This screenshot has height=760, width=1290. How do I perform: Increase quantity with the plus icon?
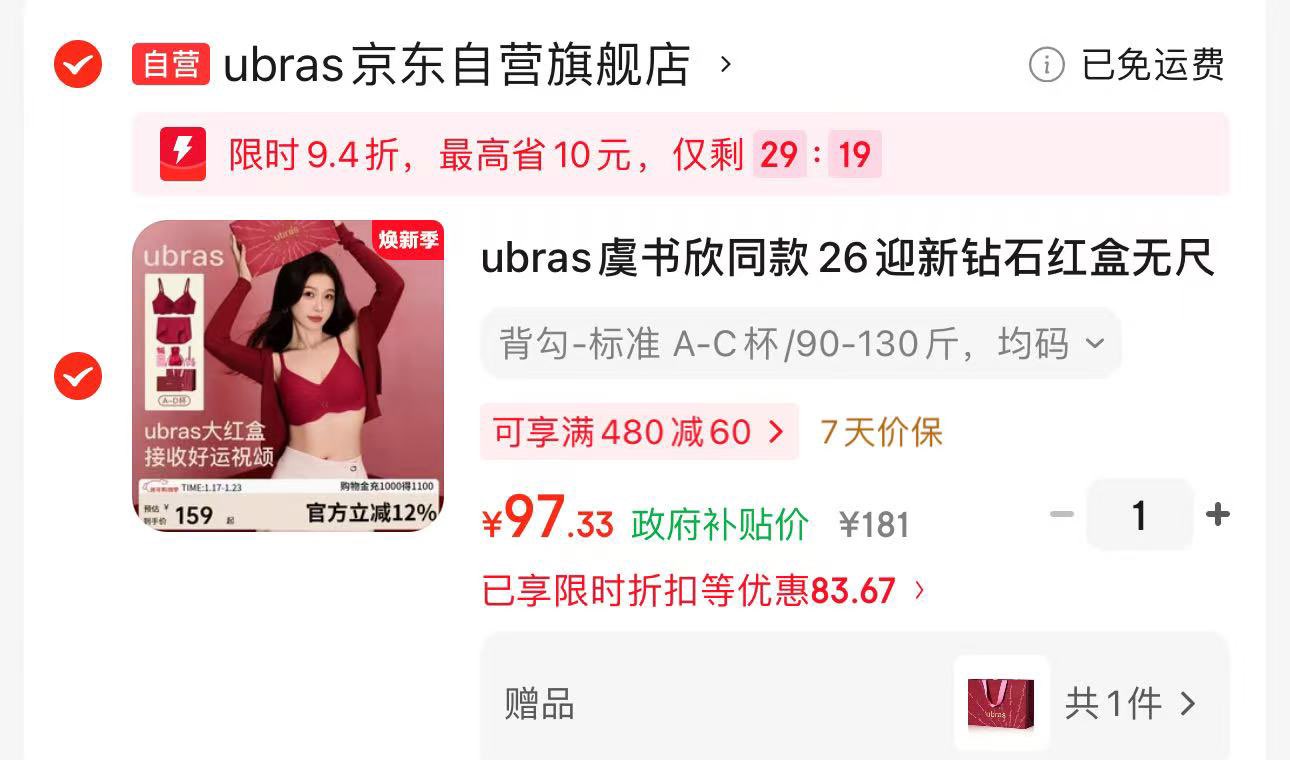(x=1217, y=515)
